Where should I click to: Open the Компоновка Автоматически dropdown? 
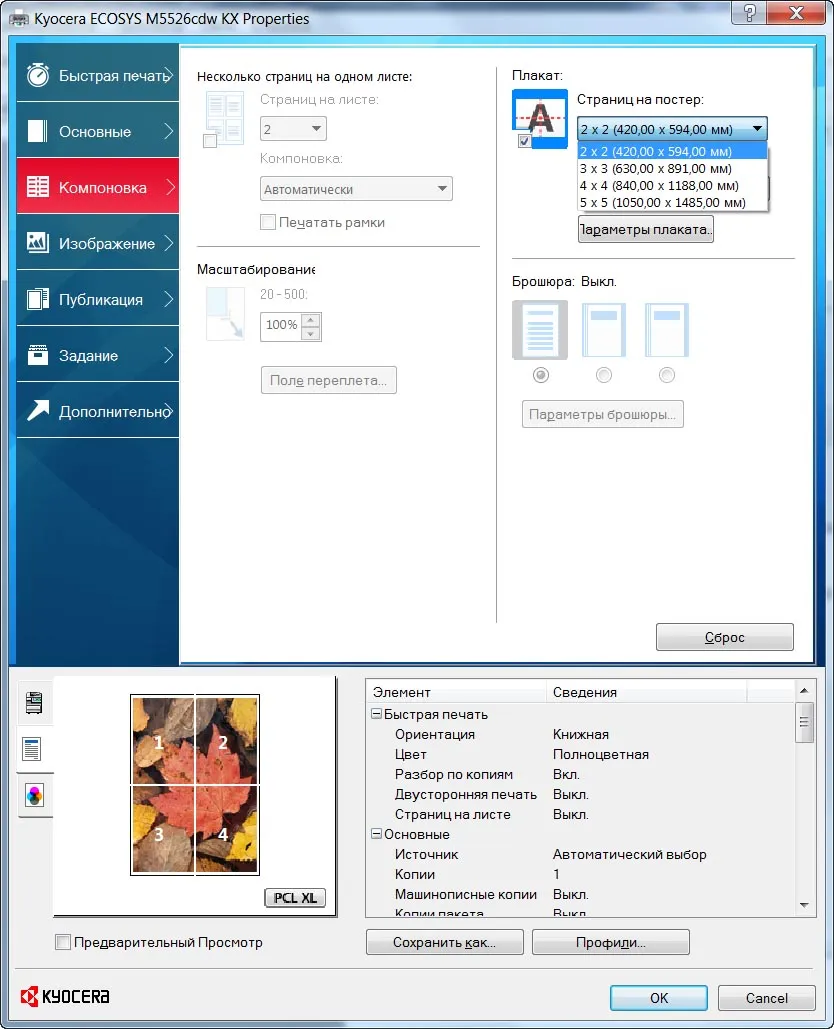click(x=356, y=189)
